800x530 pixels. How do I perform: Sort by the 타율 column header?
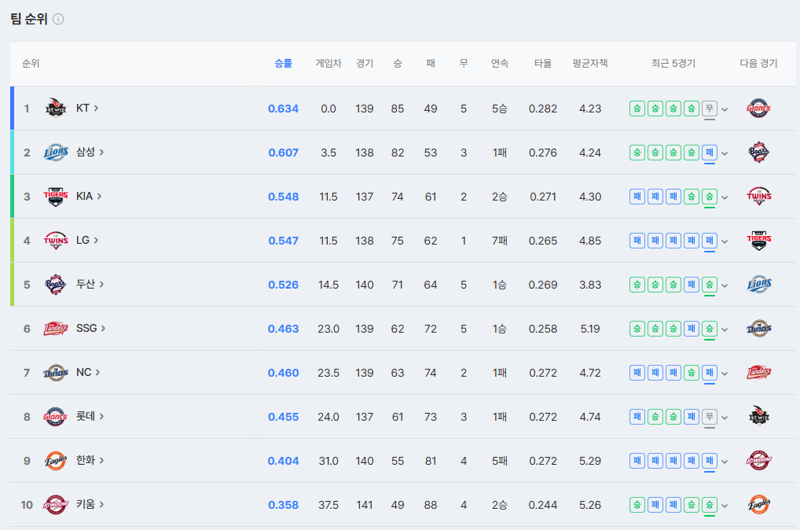click(x=543, y=63)
